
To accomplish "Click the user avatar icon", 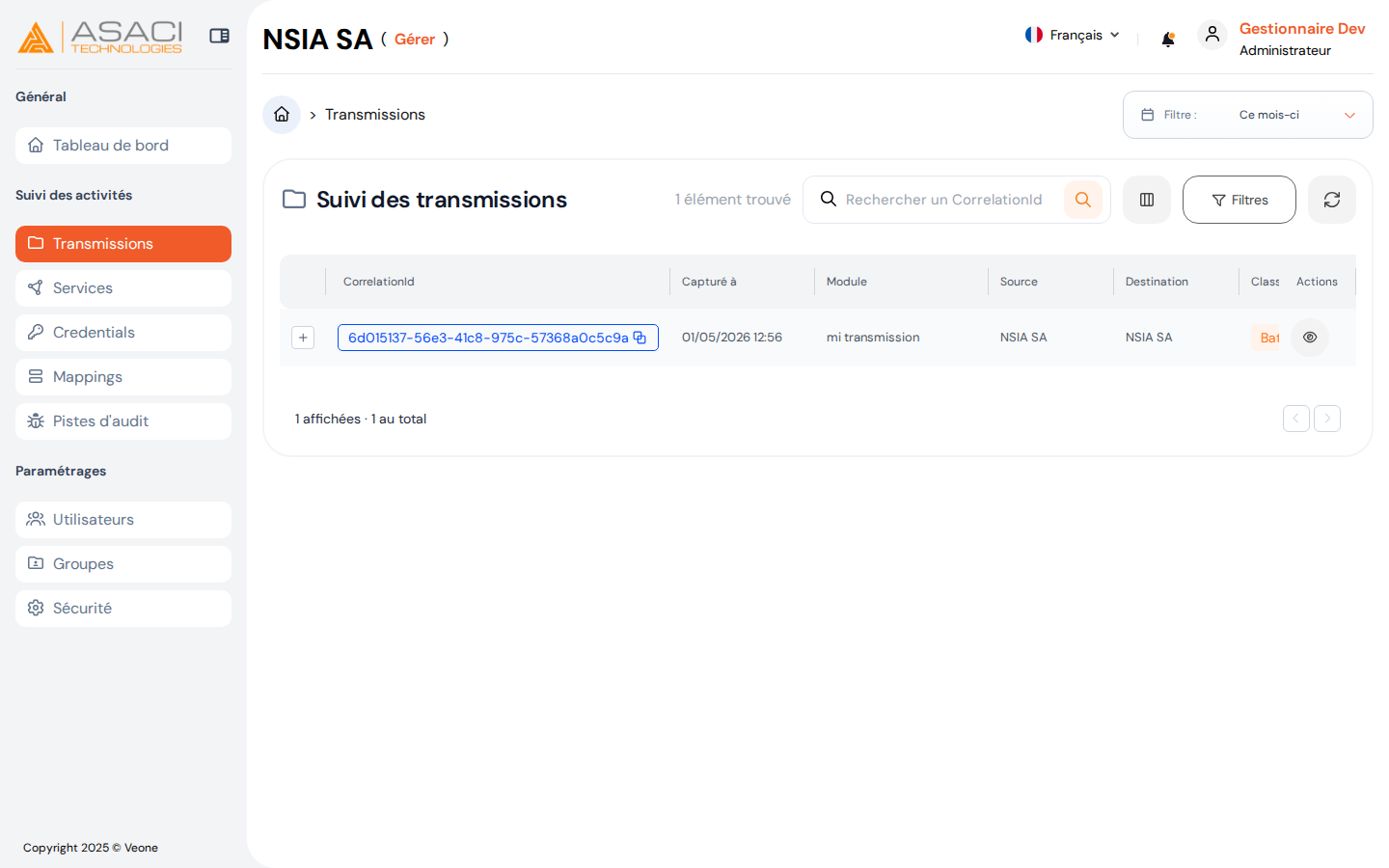I will click(1212, 35).
